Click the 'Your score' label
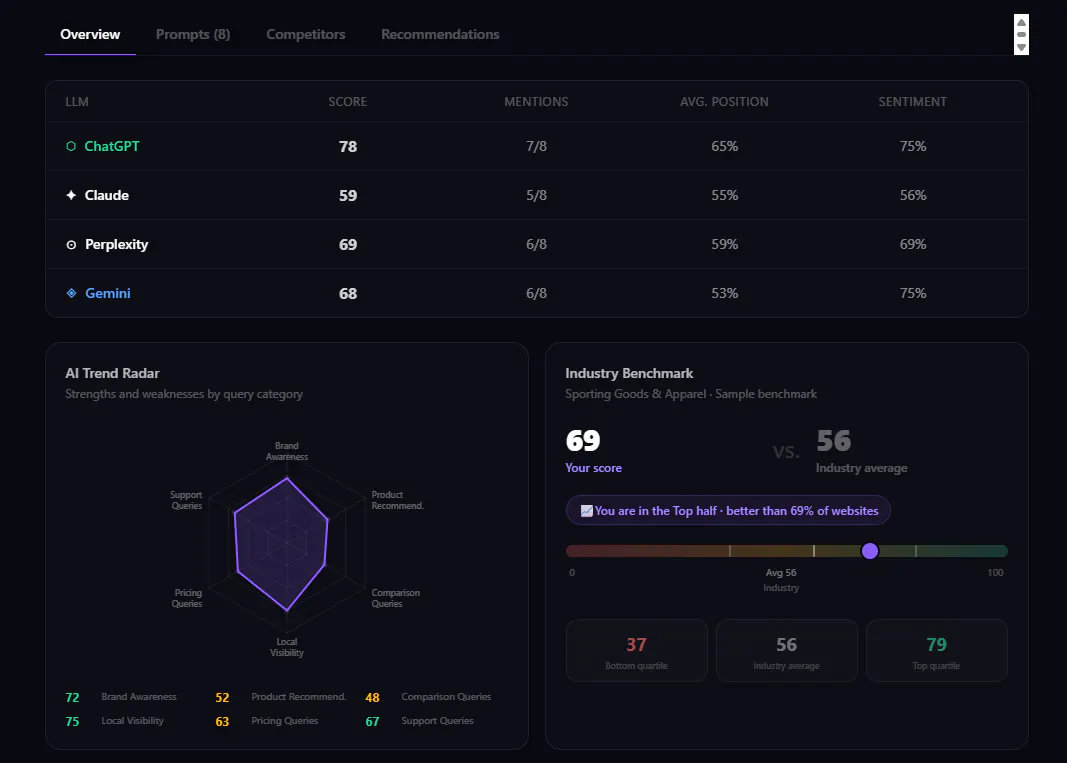The height and width of the screenshot is (763, 1067). (x=593, y=468)
